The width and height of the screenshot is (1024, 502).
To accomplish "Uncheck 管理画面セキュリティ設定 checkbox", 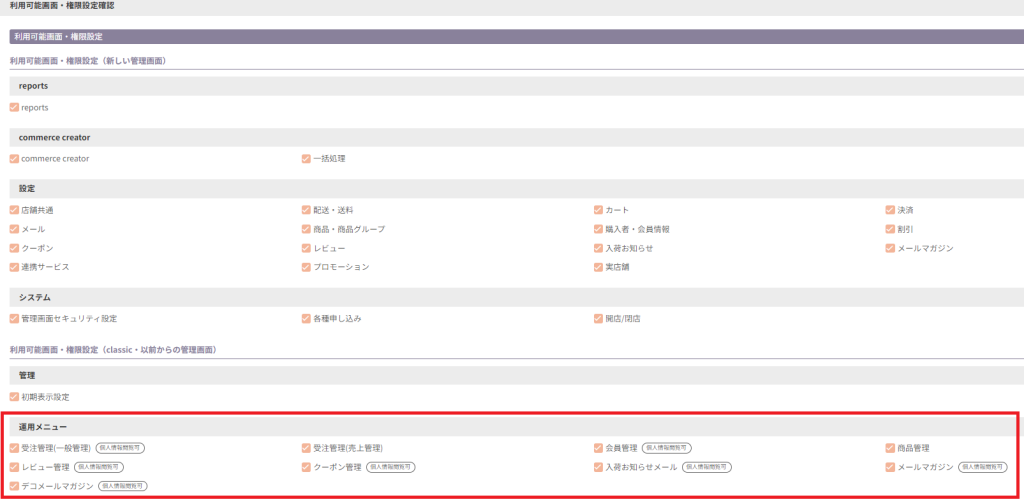I will click(14, 318).
